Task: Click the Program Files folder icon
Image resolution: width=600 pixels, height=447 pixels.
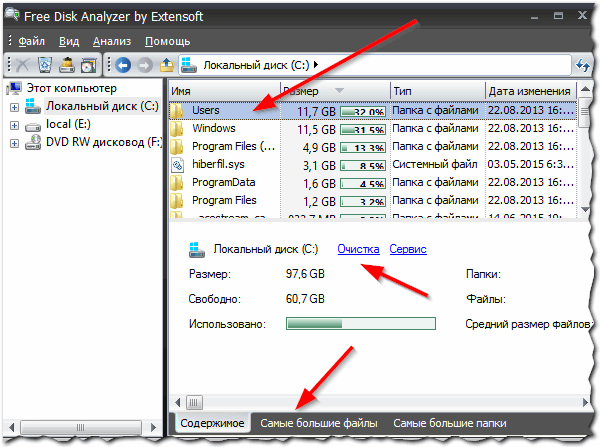Action: 177,201
